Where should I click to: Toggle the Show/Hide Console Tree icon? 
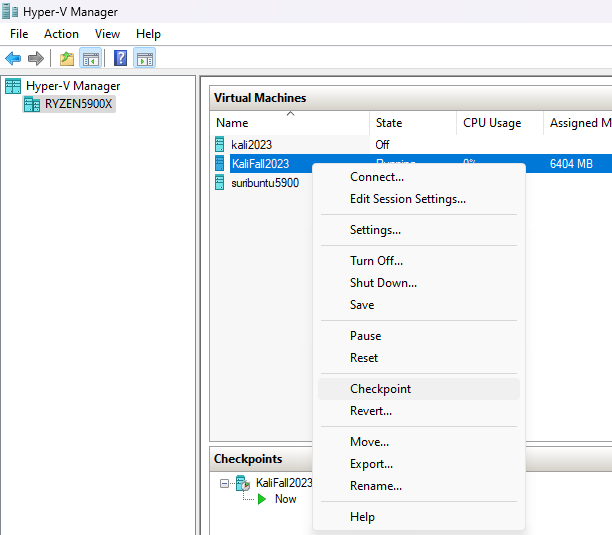(x=91, y=59)
